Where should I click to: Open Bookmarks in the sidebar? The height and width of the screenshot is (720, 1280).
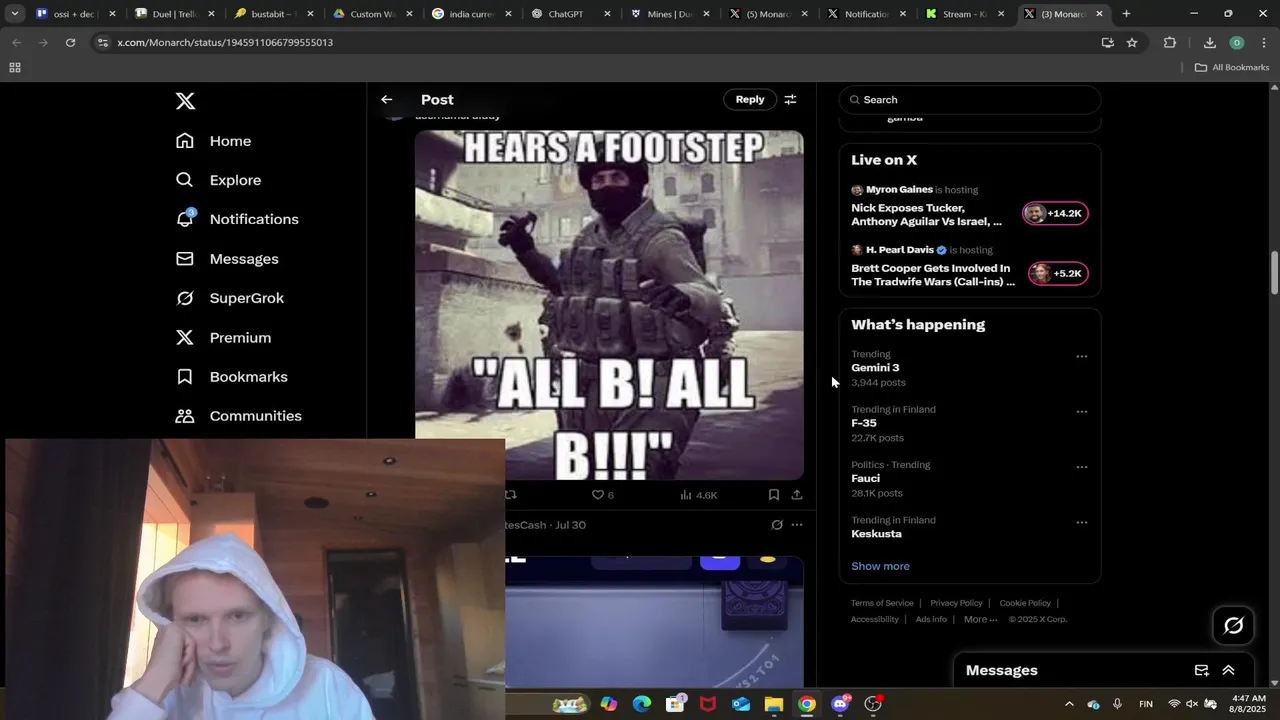point(232,377)
